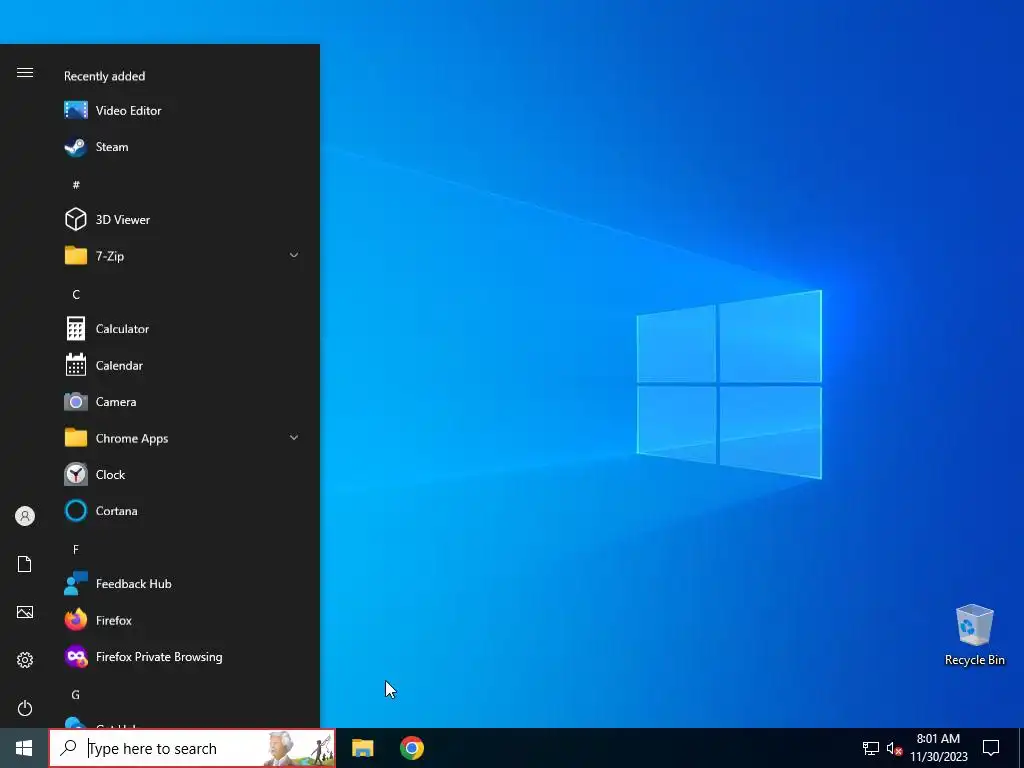Open Firefox Private Browsing
Screen dimensions: 1024x768
point(182,657)
